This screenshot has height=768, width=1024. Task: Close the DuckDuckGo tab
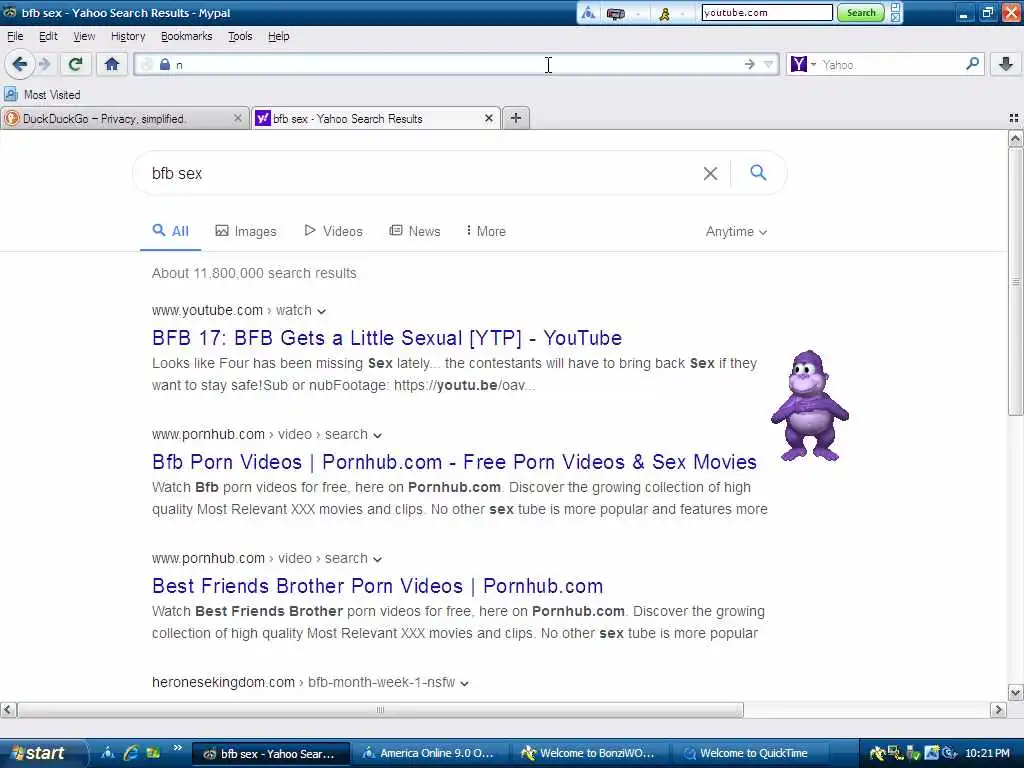238,118
